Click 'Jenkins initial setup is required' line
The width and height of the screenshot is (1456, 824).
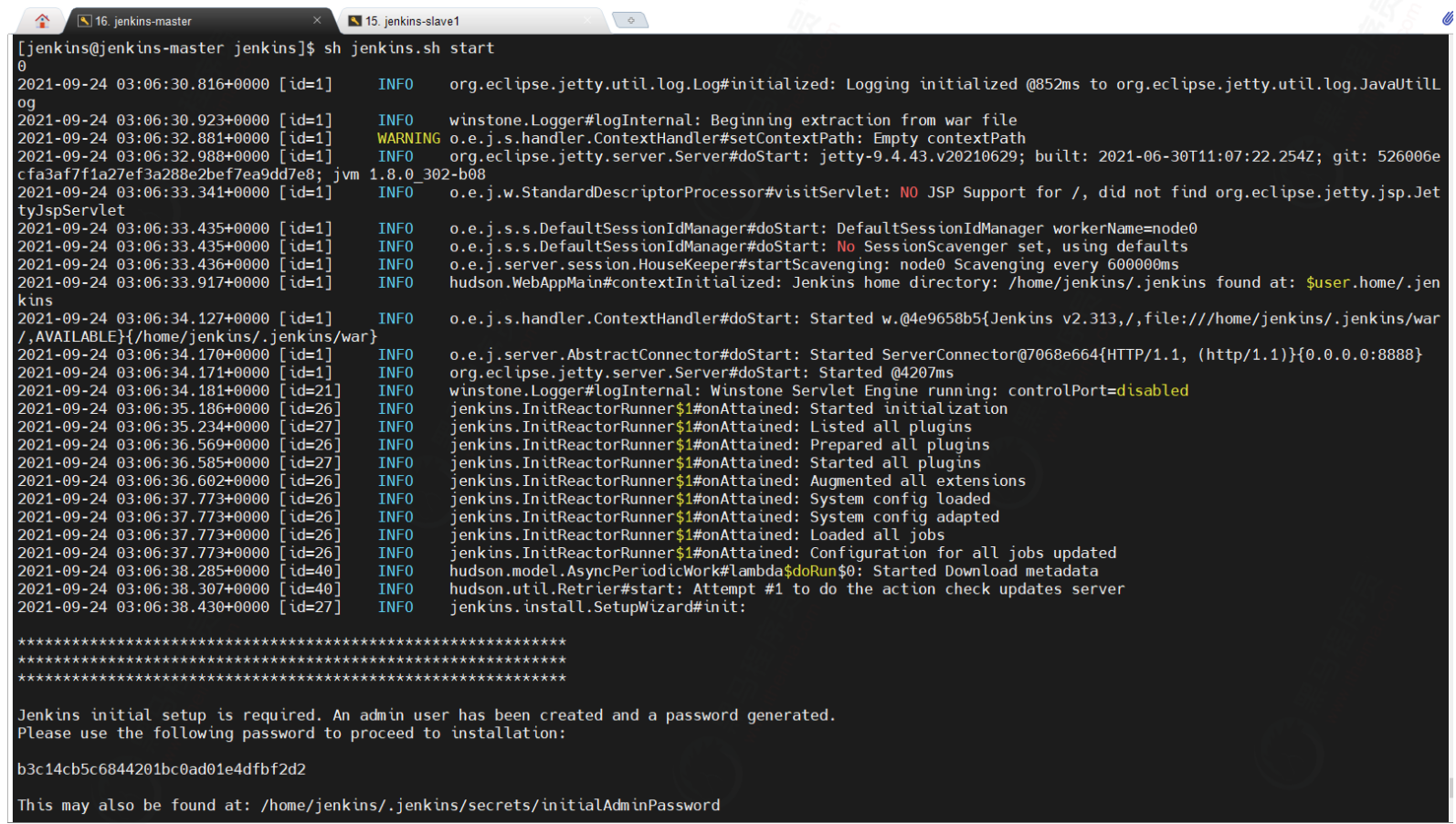coord(427,715)
